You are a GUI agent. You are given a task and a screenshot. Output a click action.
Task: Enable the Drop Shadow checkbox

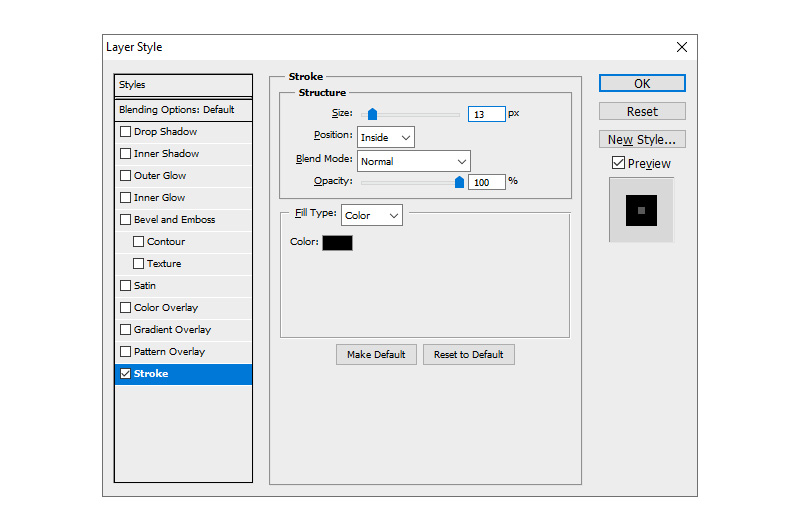pyautogui.click(x=125, y=132)
